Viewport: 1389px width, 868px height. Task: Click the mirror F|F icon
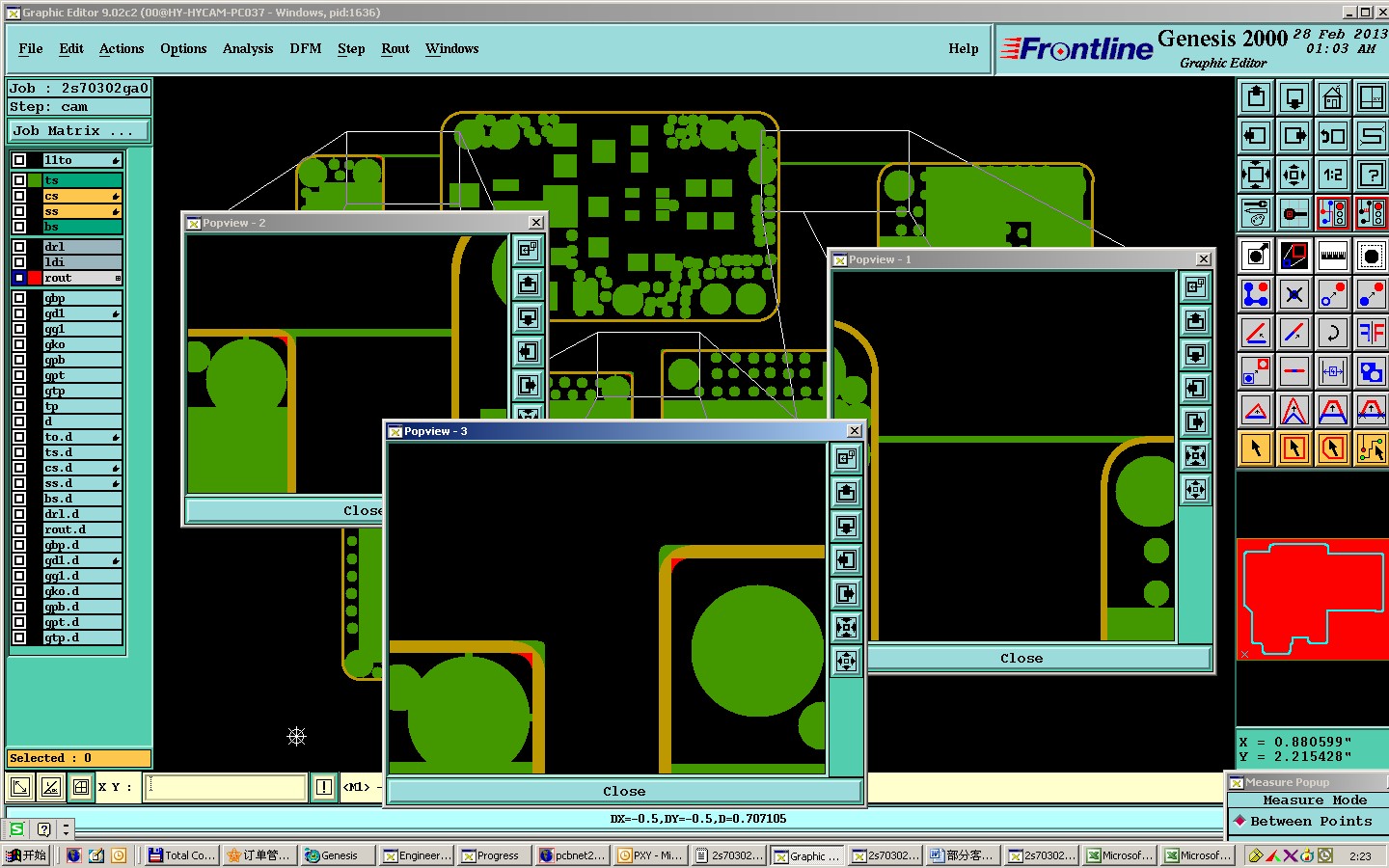pyautogui.click(x=1372, y=333)
